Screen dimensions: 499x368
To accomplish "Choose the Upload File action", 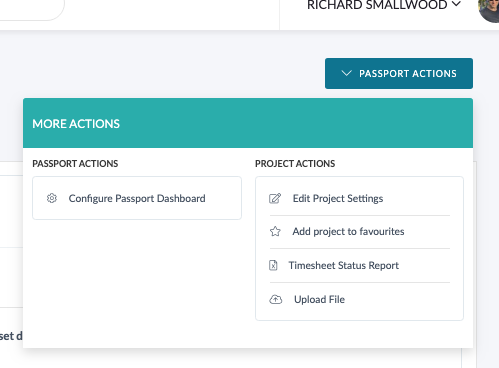I will pos(360,299).
